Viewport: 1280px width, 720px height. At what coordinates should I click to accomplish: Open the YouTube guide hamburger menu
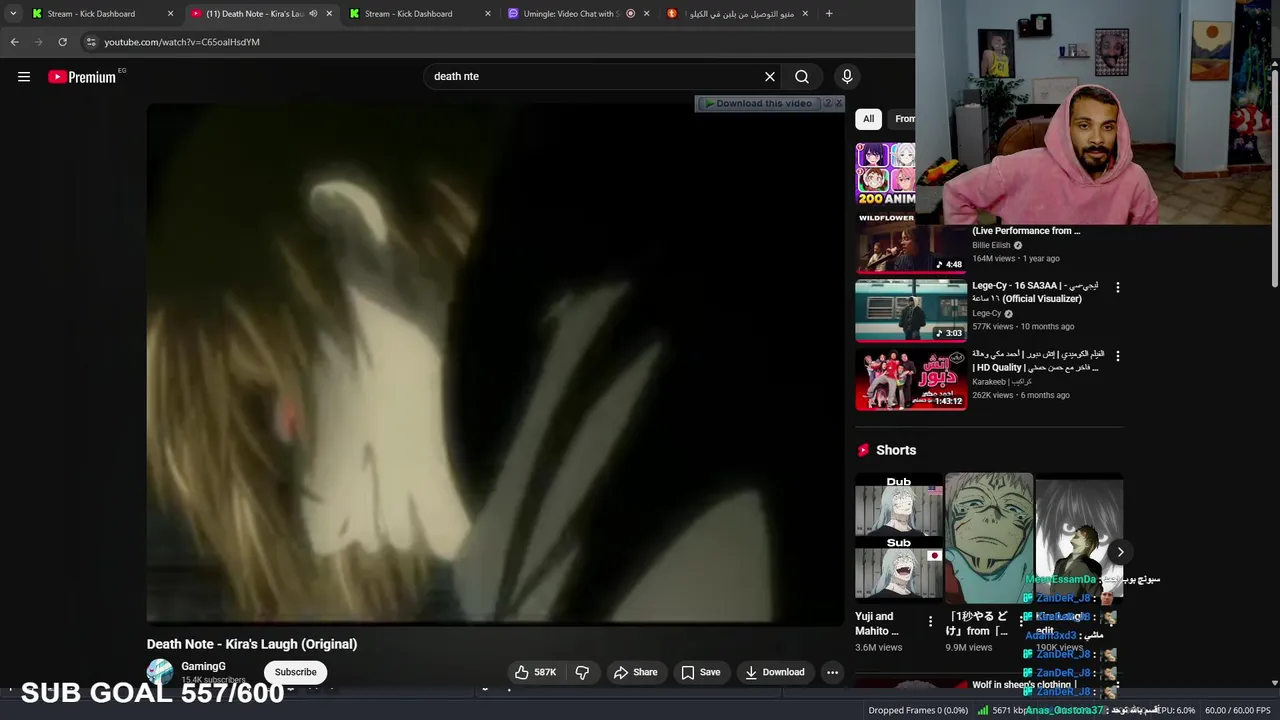click(24, 77)
